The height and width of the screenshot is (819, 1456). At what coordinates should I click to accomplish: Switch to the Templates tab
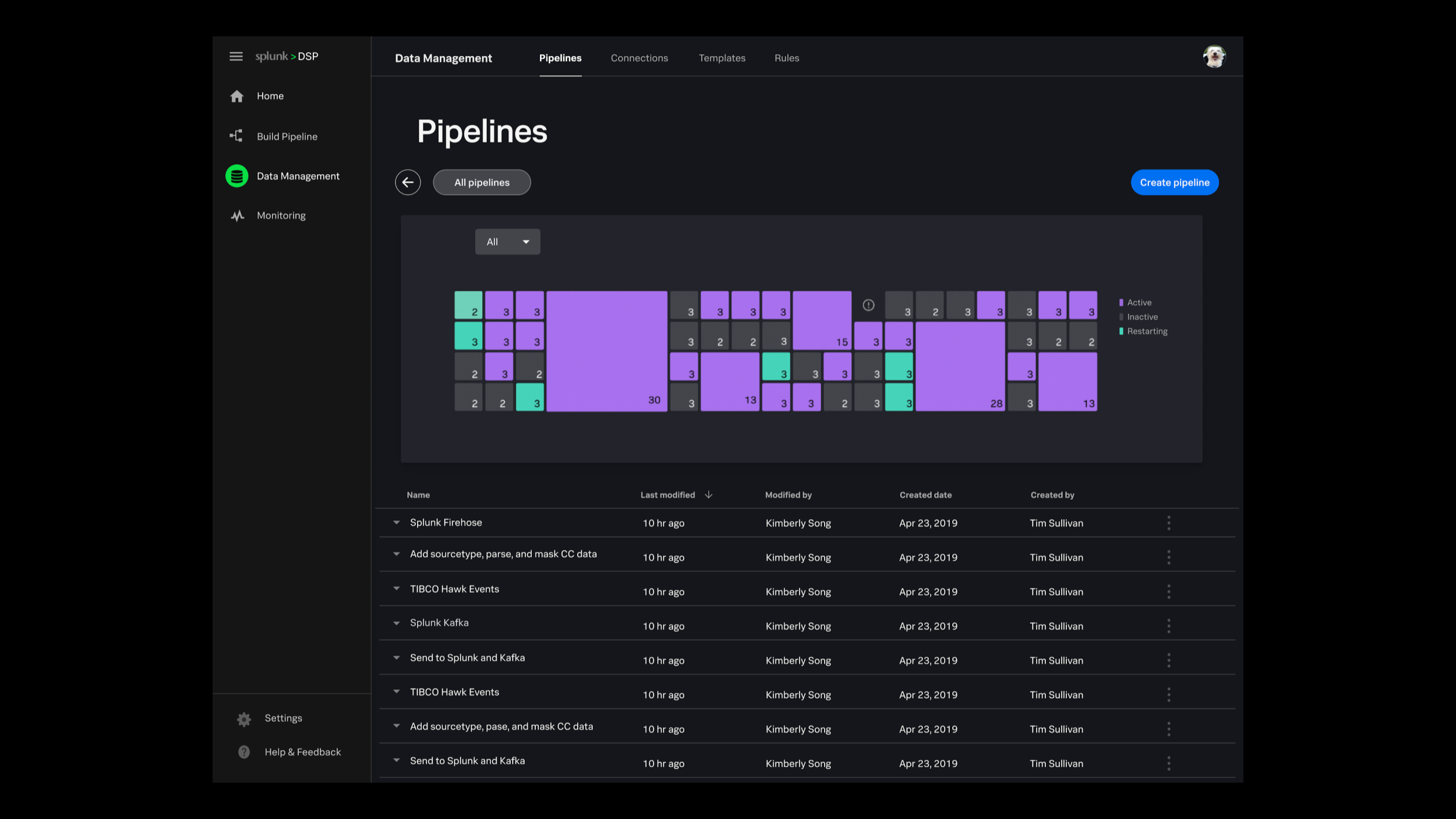(x=722, y=58)
